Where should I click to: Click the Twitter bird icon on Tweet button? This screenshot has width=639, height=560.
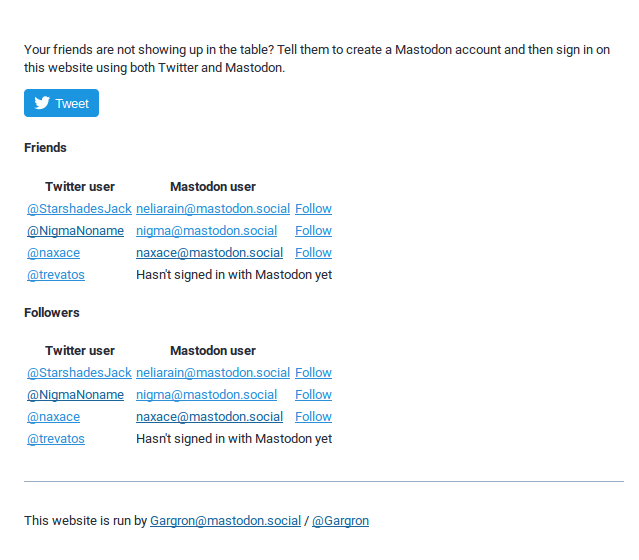(42, 103)
